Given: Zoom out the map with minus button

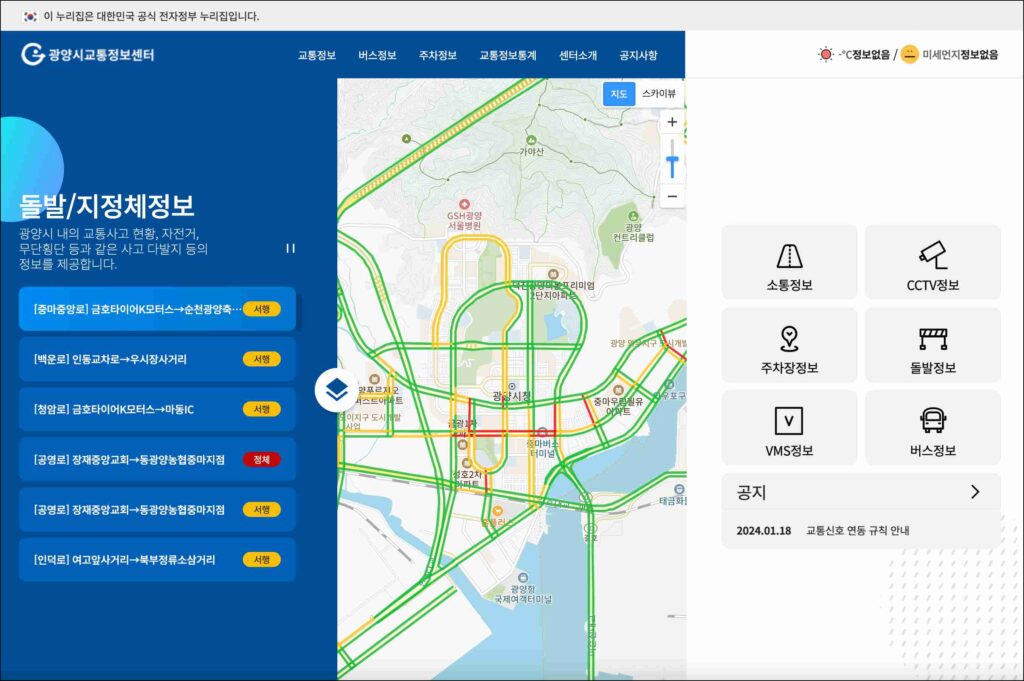Looking at the screenshot, I should [672, 196].
